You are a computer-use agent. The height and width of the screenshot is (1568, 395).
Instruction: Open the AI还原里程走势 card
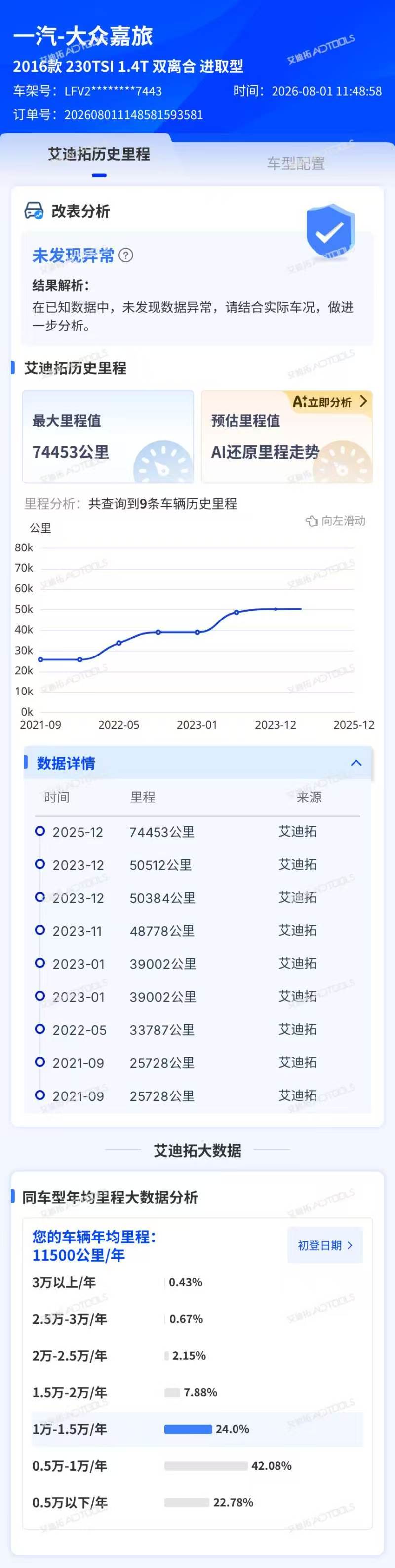coord(287,437)
